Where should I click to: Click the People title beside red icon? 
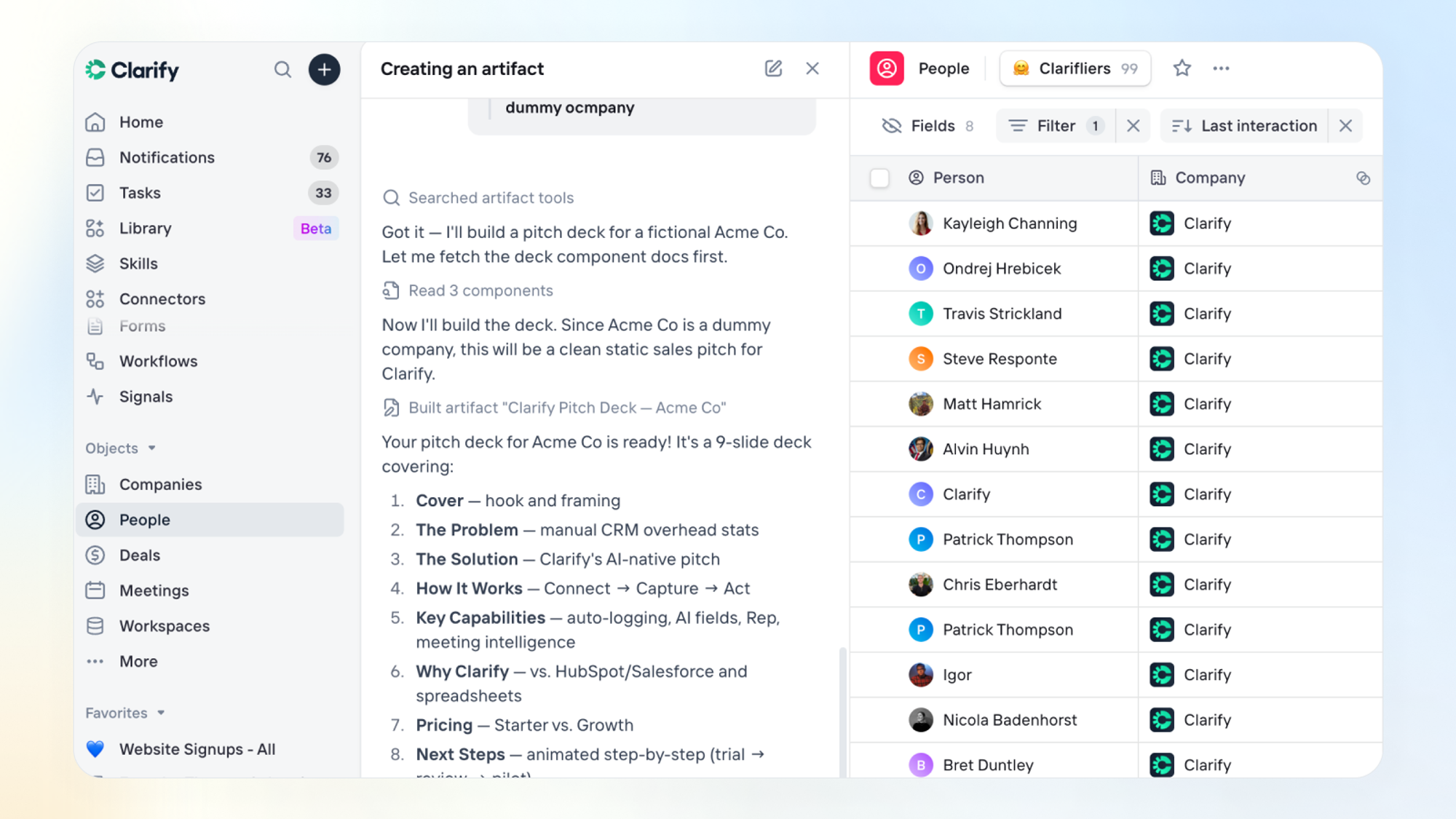943,68
